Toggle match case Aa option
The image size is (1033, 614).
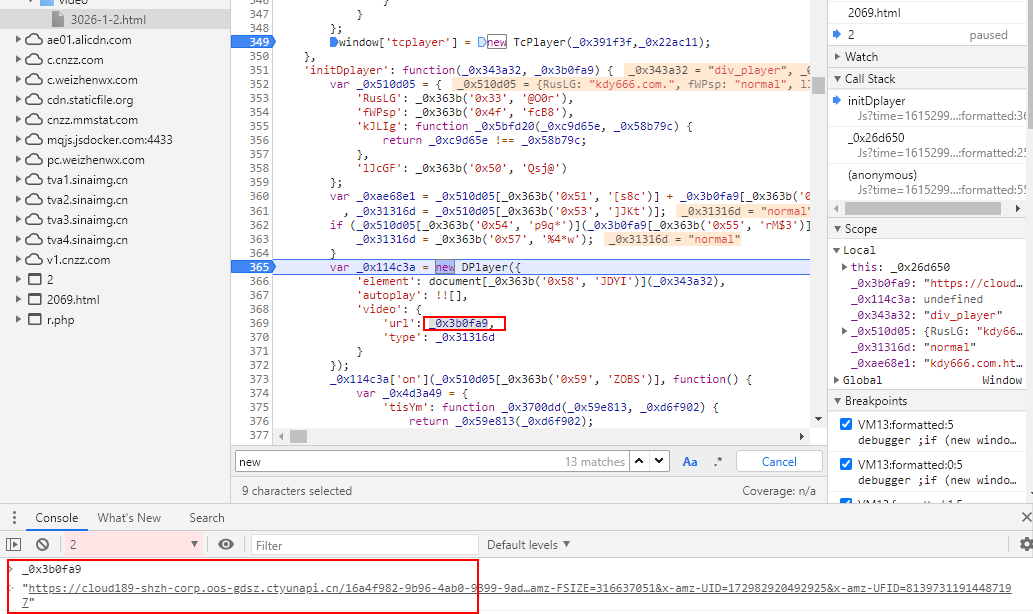pyautogui.click(x=690, y=462)
